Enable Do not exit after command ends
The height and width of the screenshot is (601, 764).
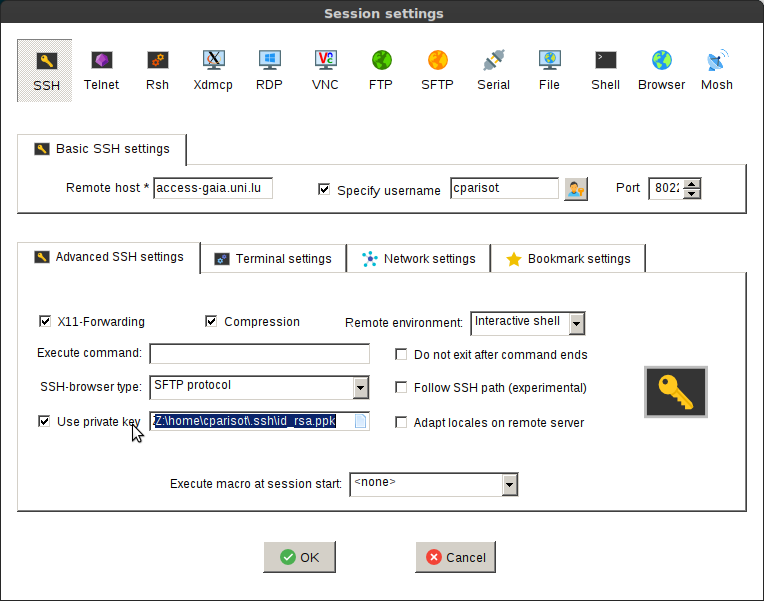pyautogui.click(x=401, y=355)
